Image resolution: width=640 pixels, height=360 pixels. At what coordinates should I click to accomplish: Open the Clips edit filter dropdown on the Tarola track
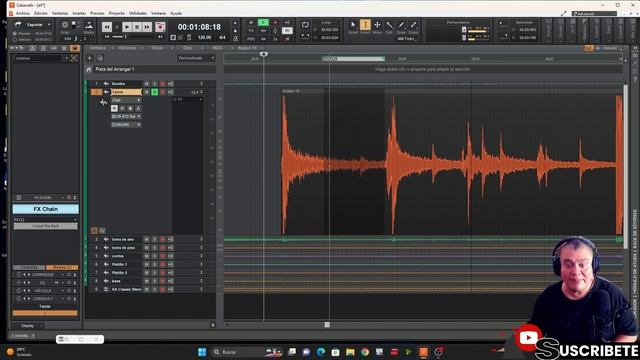point(127,100)
